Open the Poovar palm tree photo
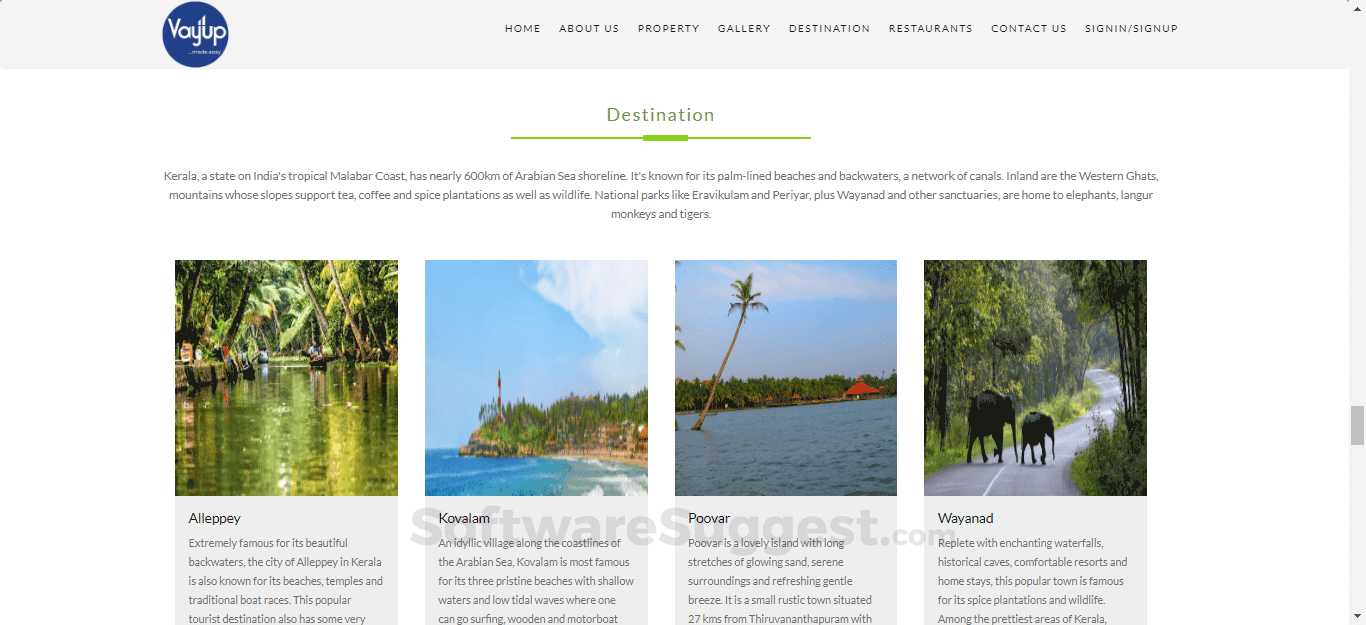This screenshot has width=1366, height=625. pyautogui.click(x=786, y=378)
